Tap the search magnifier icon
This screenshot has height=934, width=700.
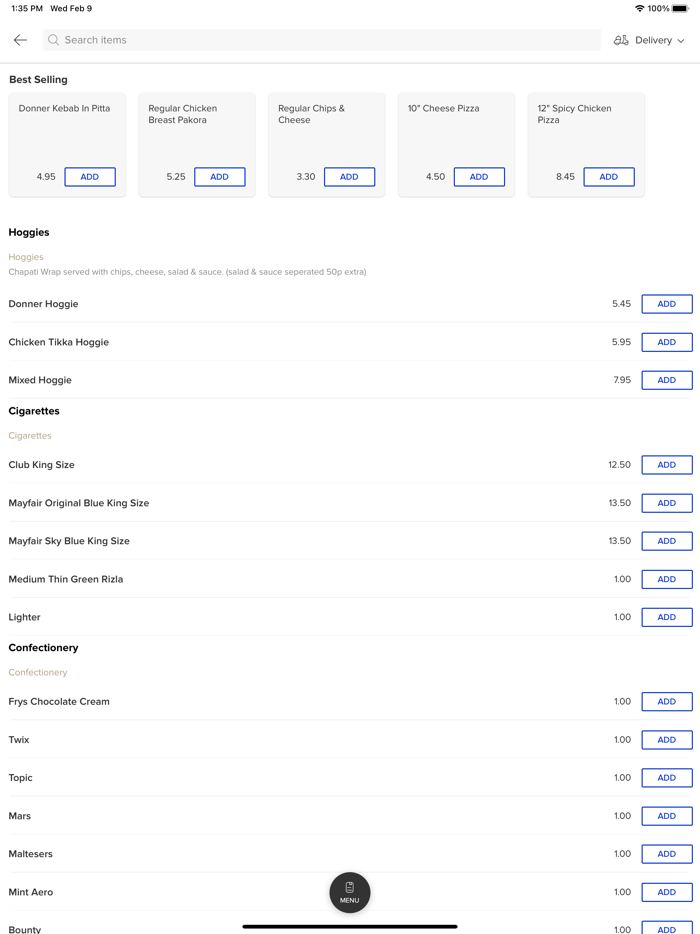[x=54, y=40]
